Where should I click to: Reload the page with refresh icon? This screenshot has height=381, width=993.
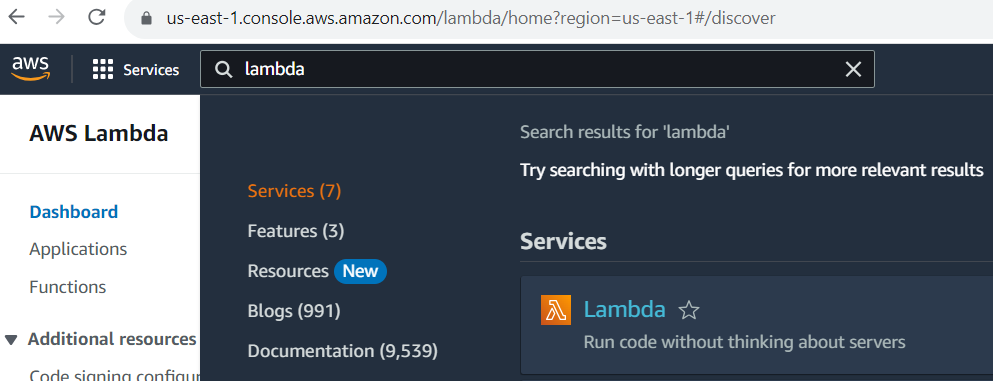tap(96, 17)
